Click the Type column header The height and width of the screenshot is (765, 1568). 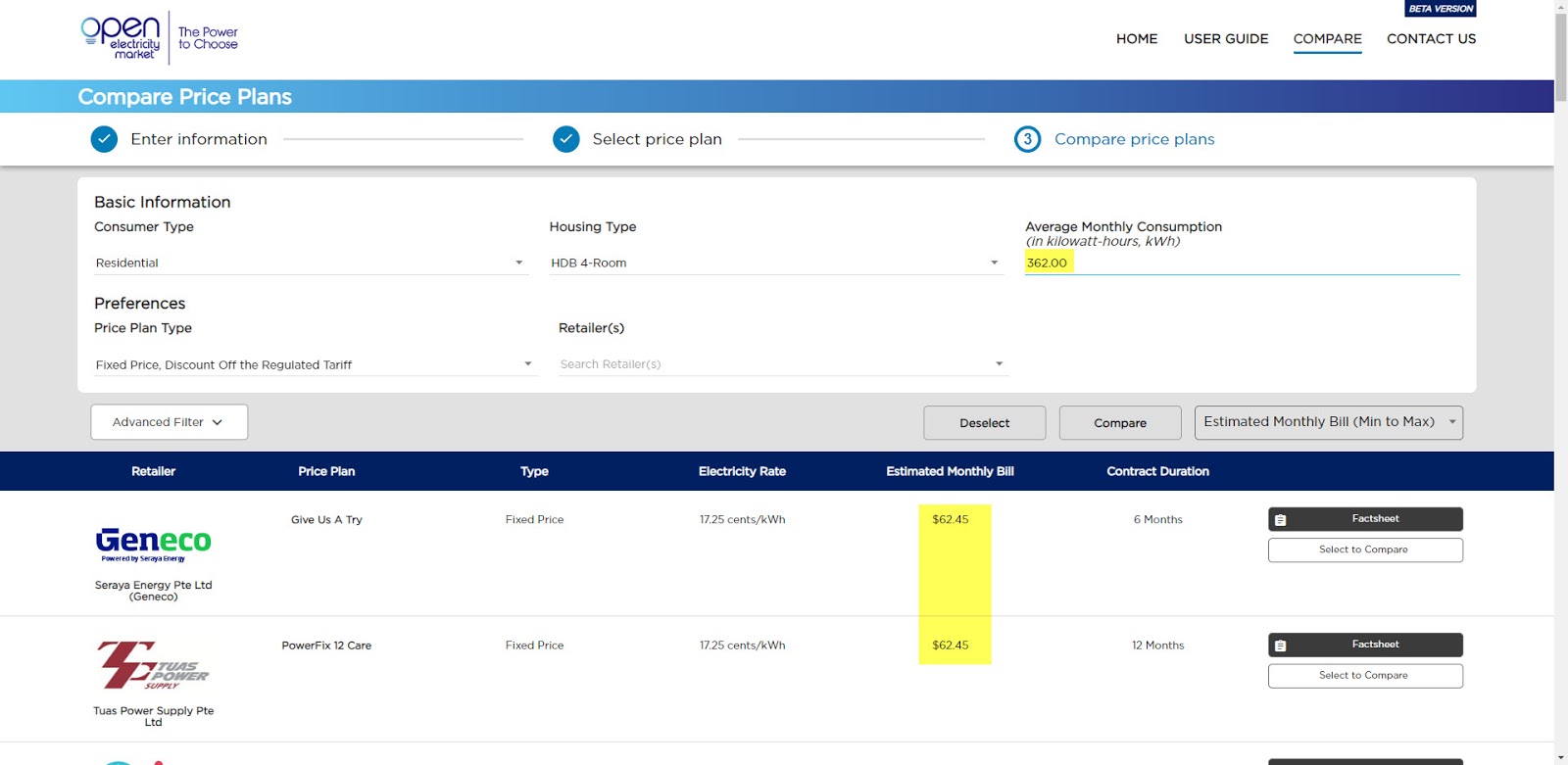[534, 471]
